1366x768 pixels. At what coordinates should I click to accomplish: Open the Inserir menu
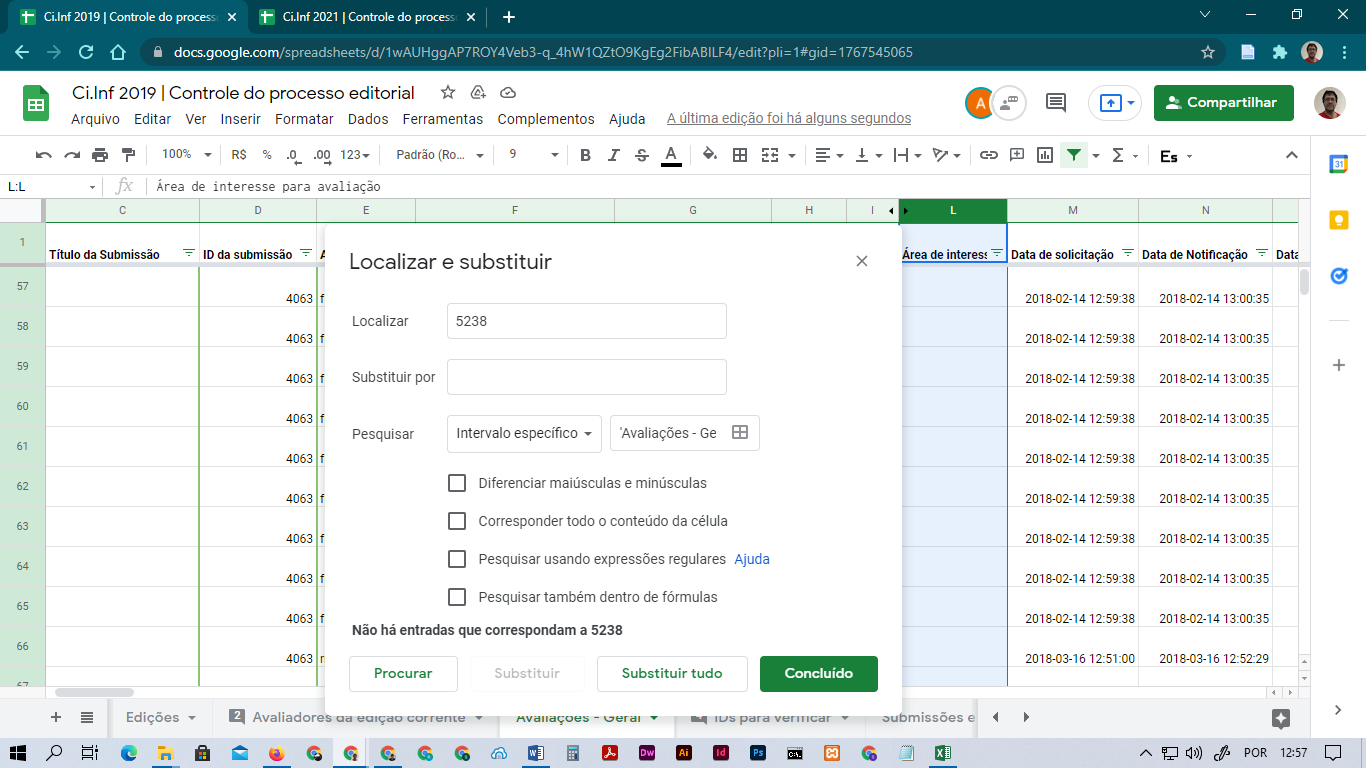241,119
